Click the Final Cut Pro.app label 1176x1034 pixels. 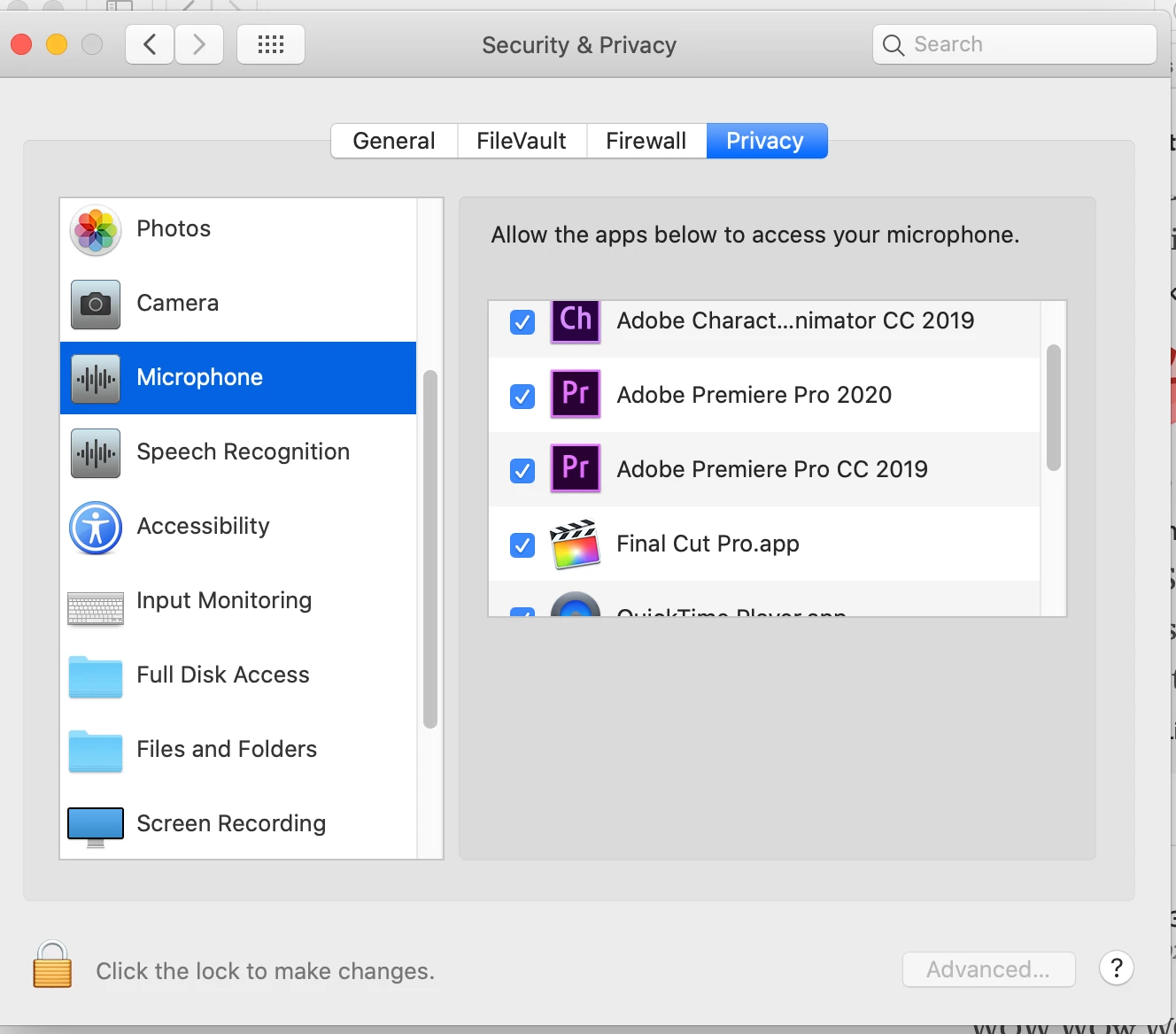click(x=708, y=544)
